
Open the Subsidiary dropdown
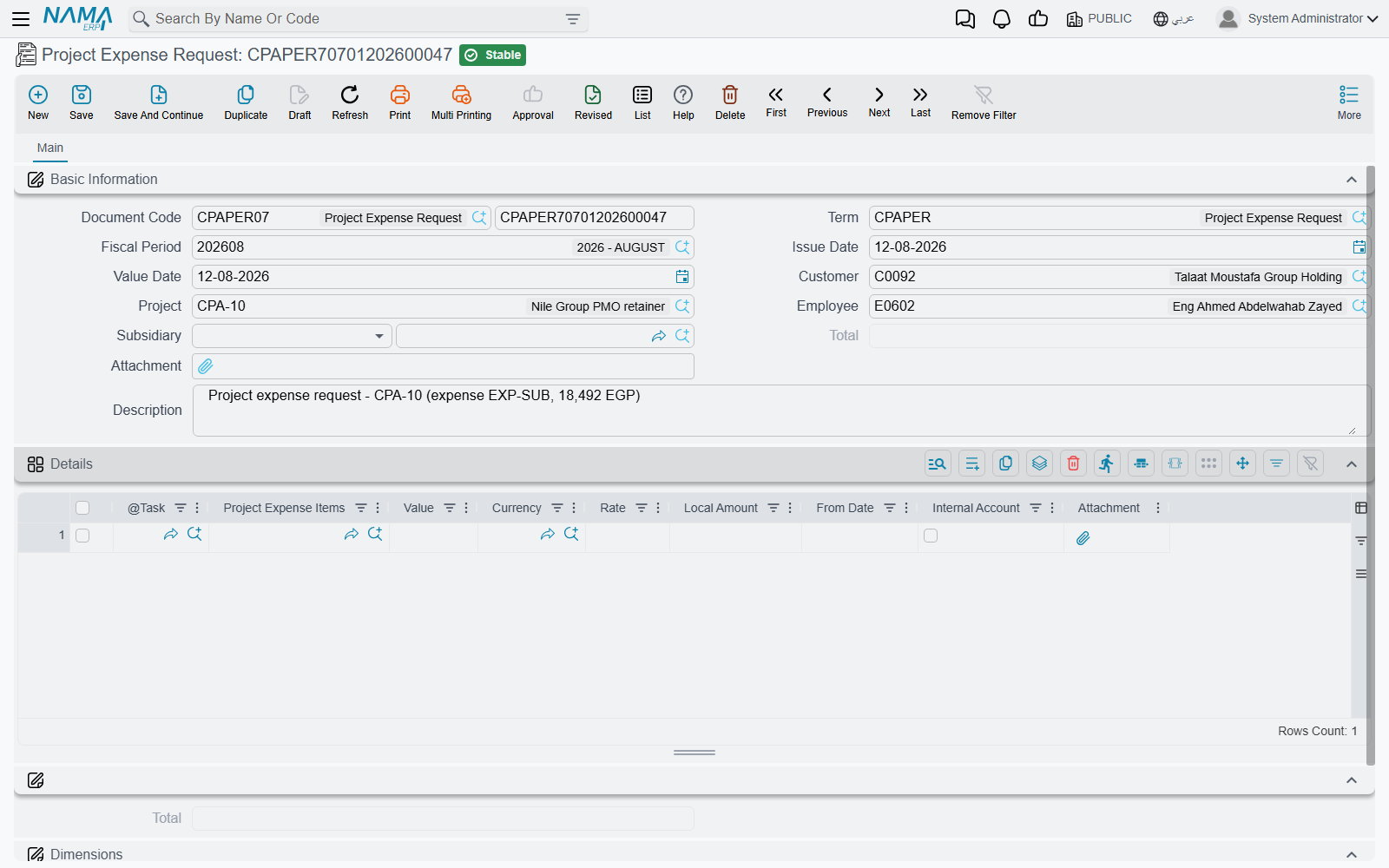[292, 336]
